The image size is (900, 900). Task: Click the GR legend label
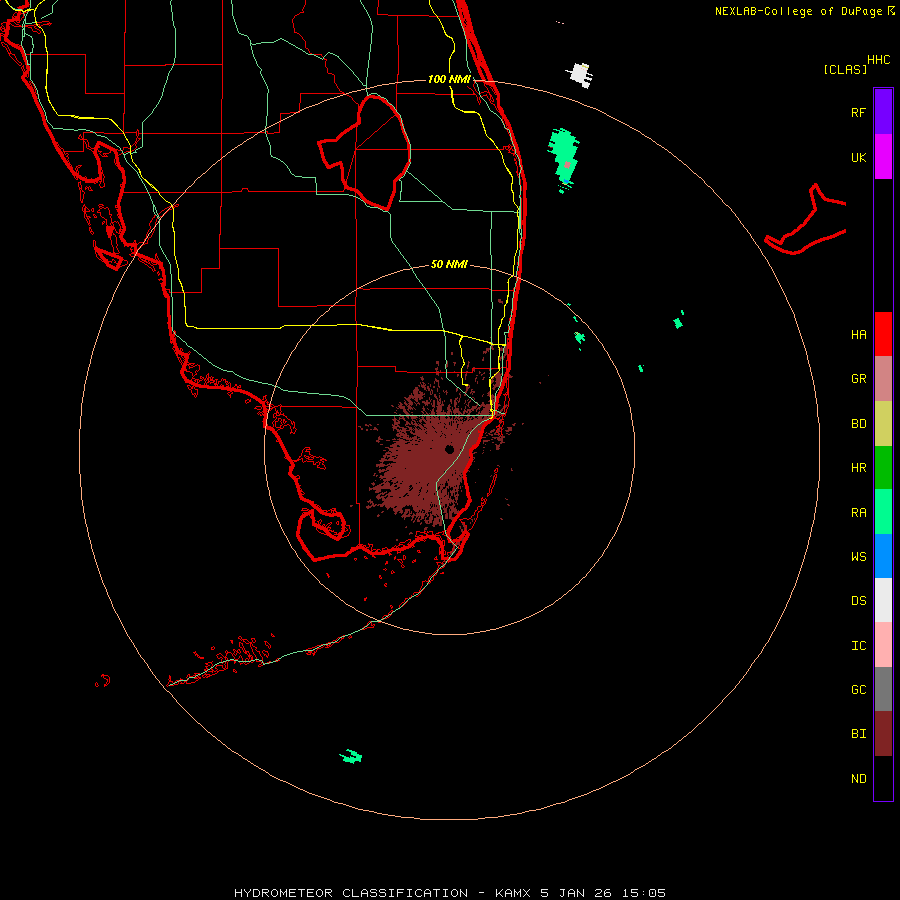(858, 379)
